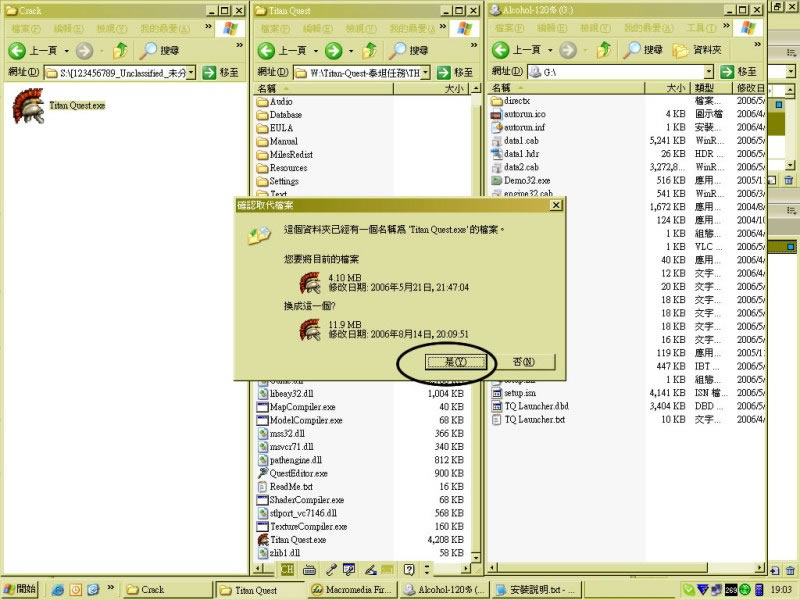
Task: Sort by the 大小 column in Titan Quest window
Action: click(432, 89)
